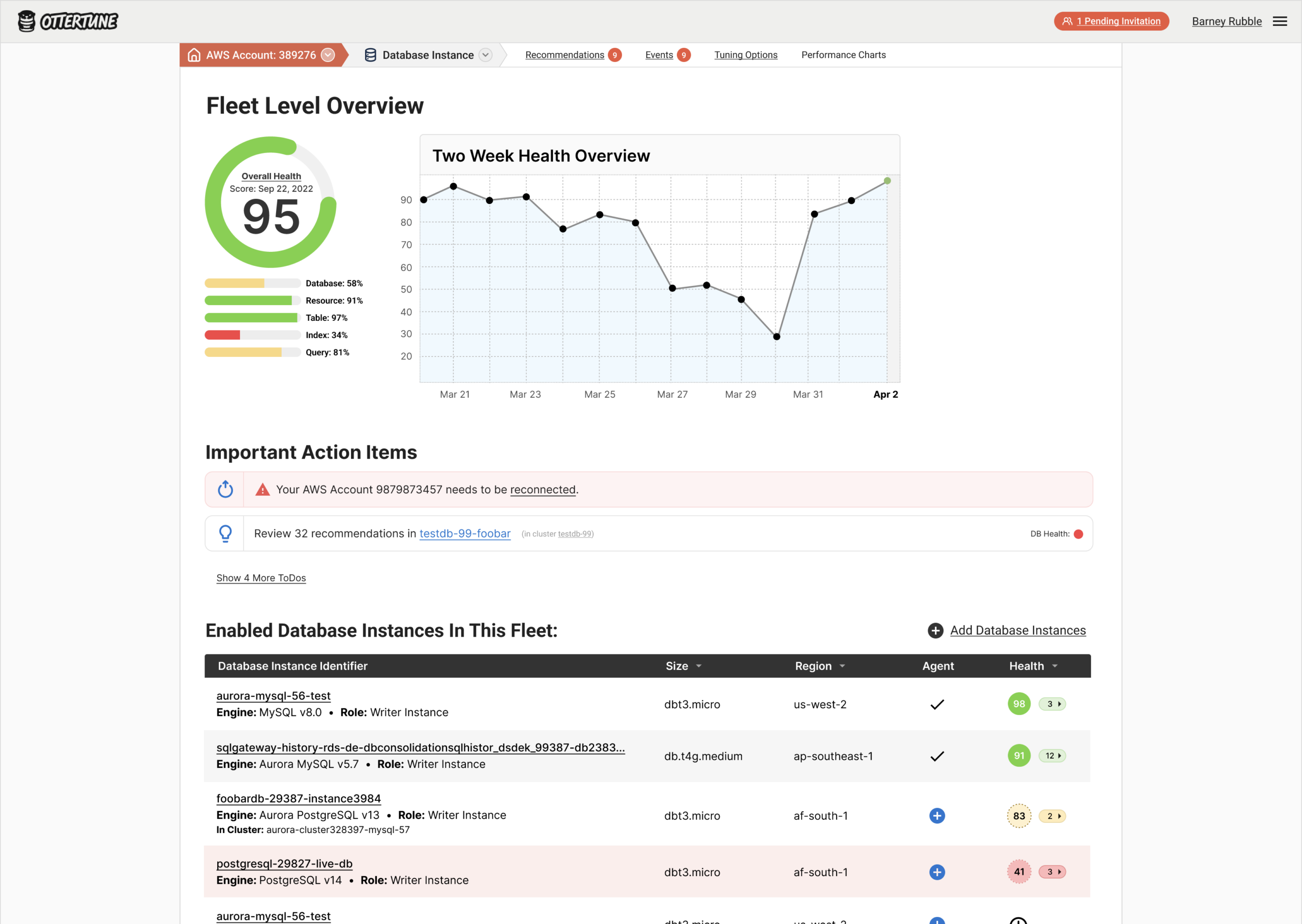Click the lightbulb recommendations icon
Image resolution: width=1302 pixels, height=924 pixels.
point(225,533)
